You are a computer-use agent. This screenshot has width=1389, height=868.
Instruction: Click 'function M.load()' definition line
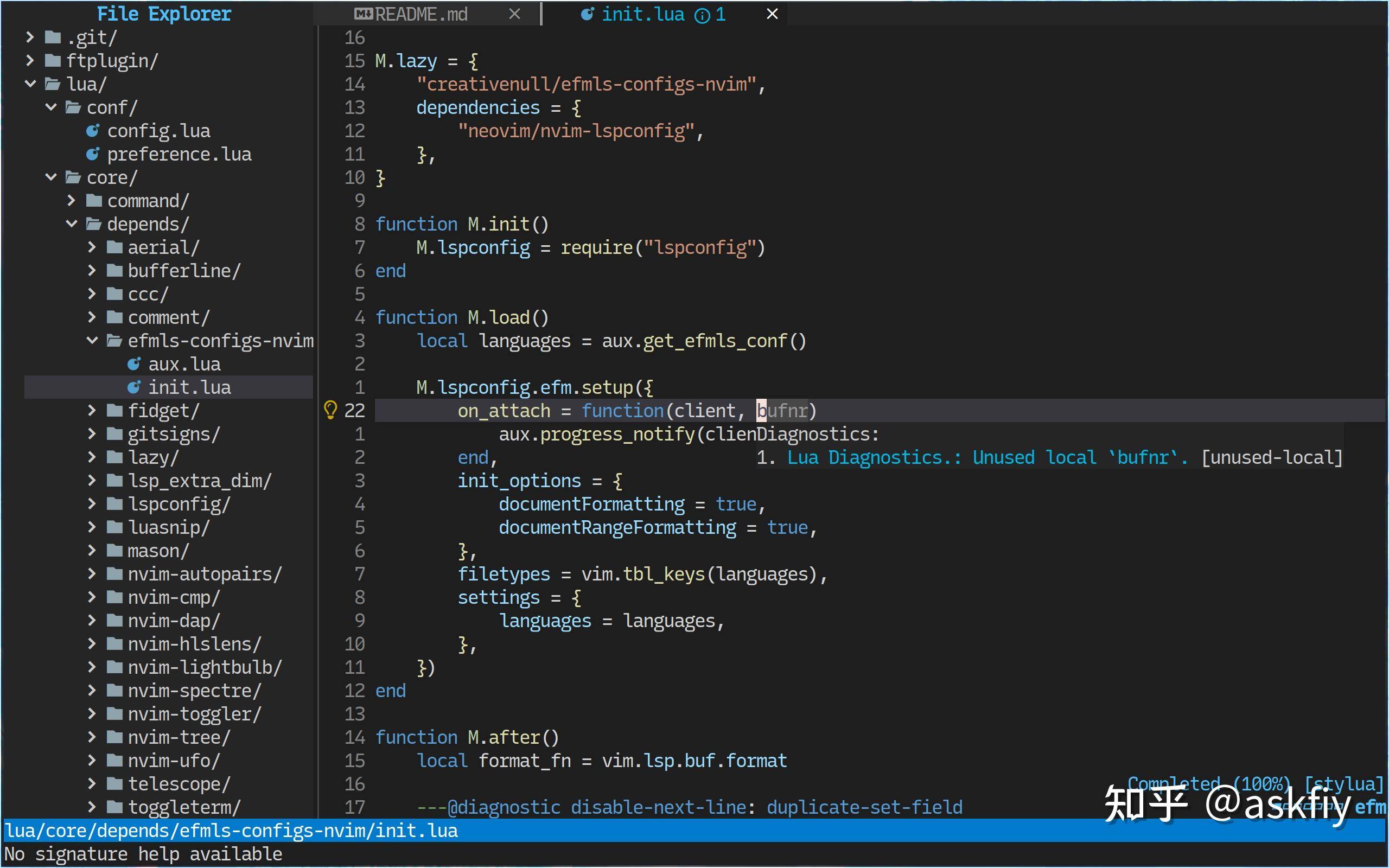(x=462, y=317)
